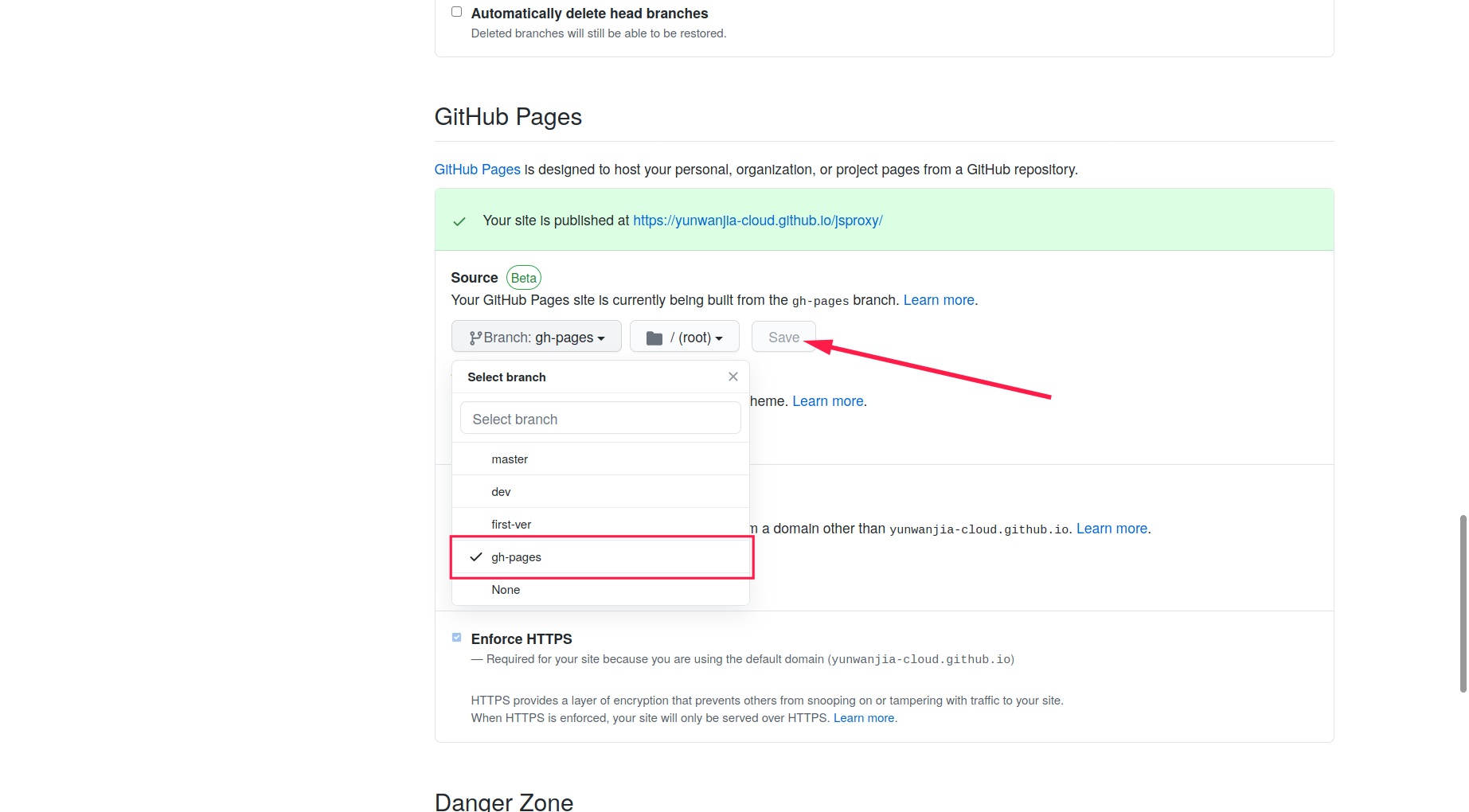
Task: Open the / (root) folder dropdown
Action: (x=684, y=336)
